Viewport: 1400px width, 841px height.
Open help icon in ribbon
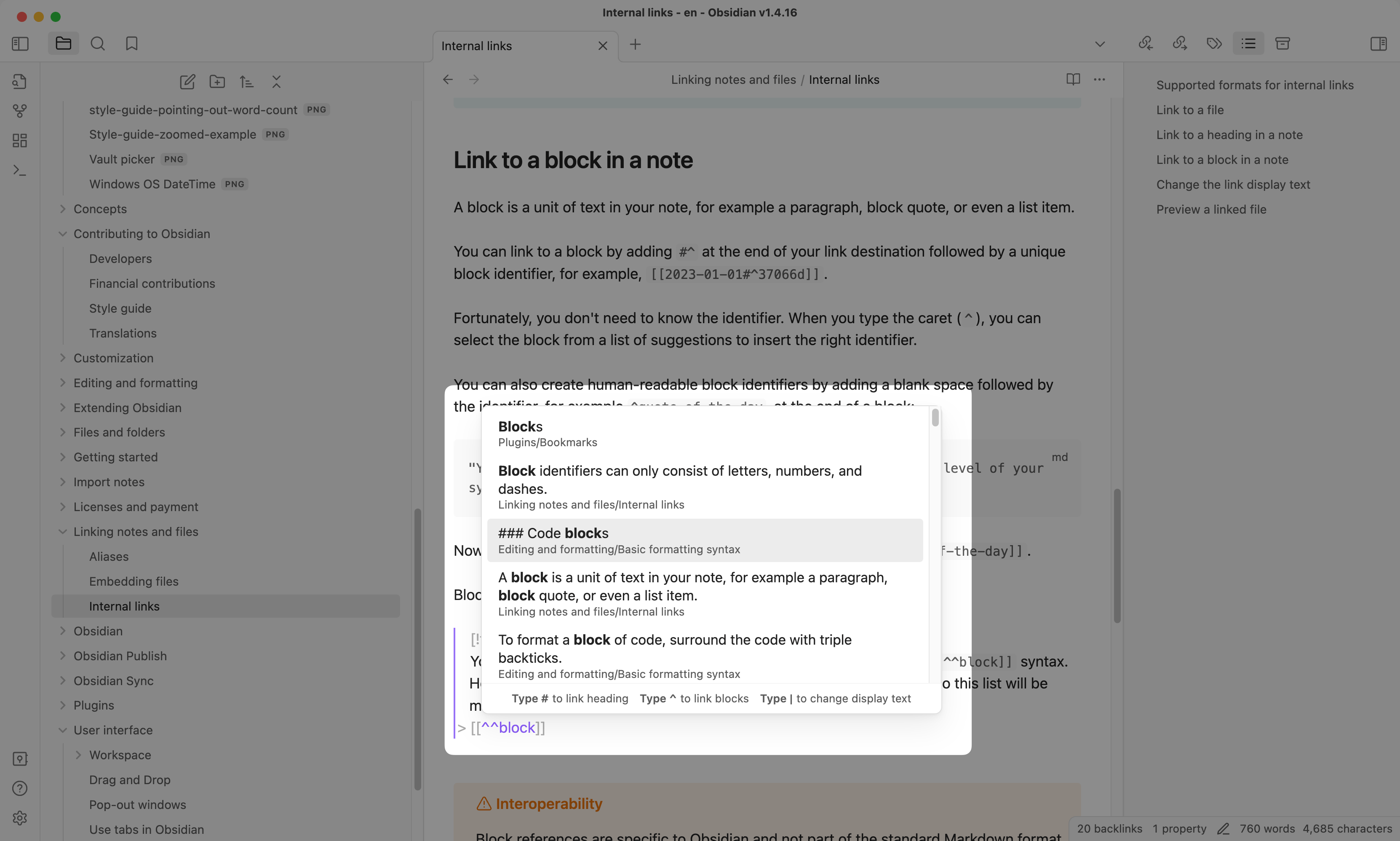20,788
